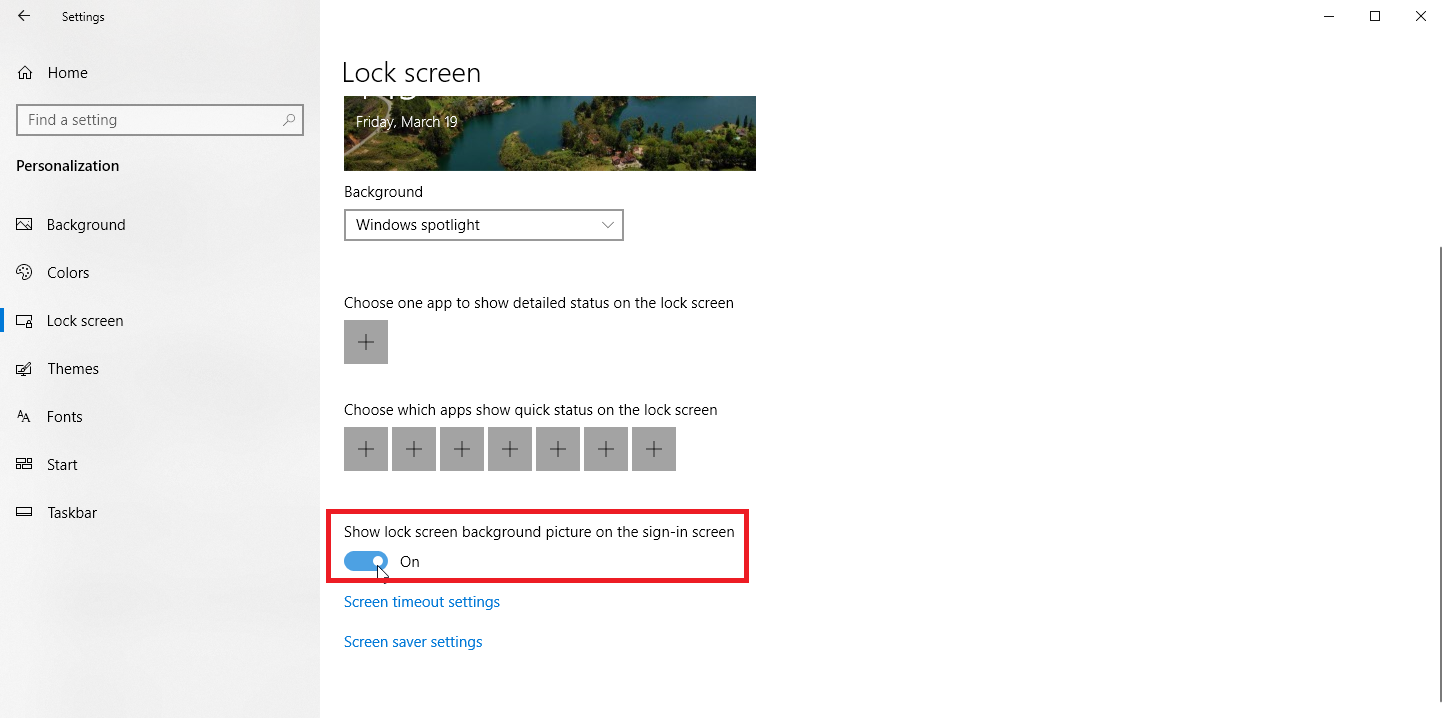1444x718 pixels.
Task: Click the Taskbar sidebar icon
Action: [25, 513]
